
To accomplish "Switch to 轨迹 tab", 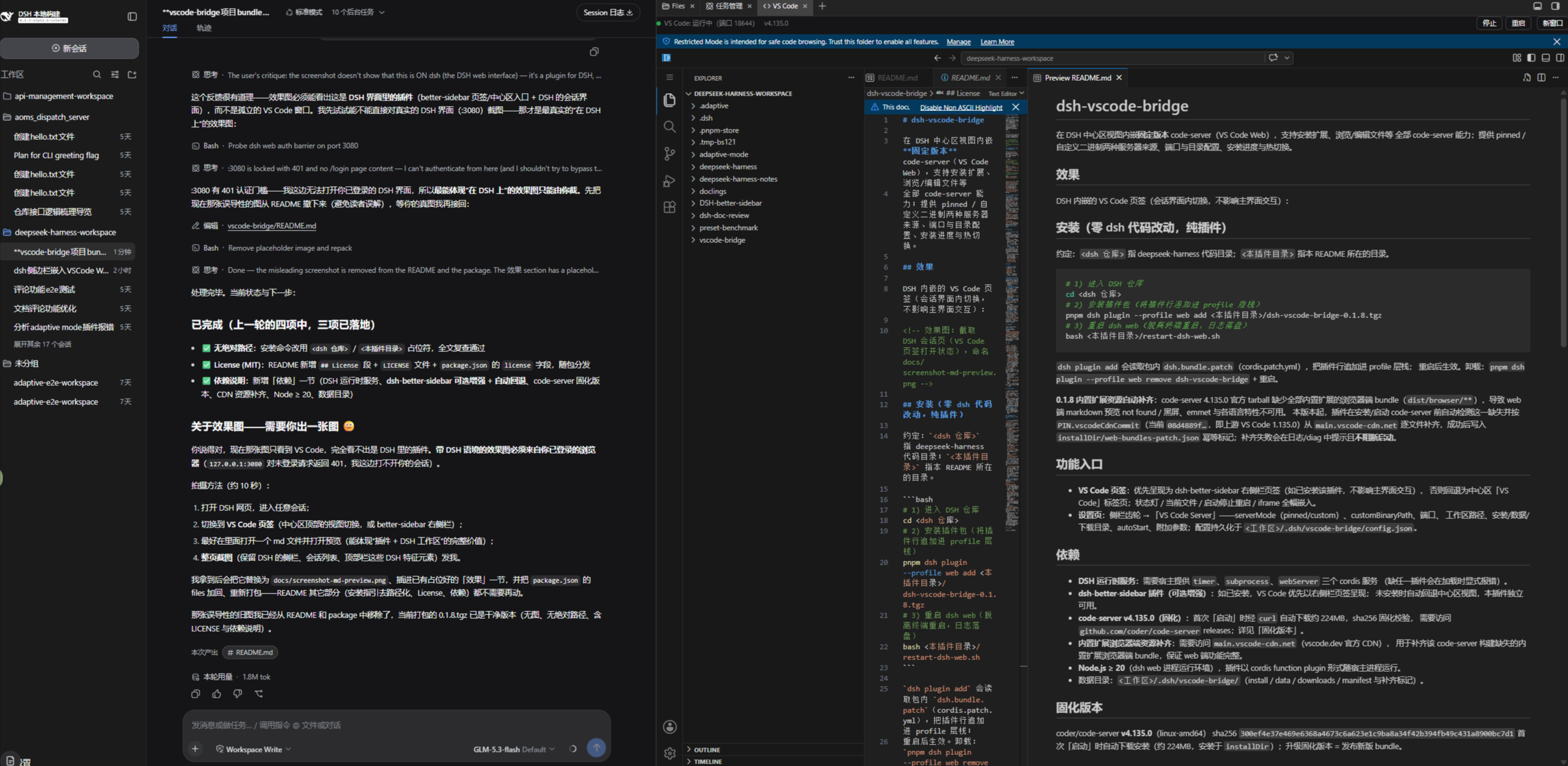I will pos(204,28).
